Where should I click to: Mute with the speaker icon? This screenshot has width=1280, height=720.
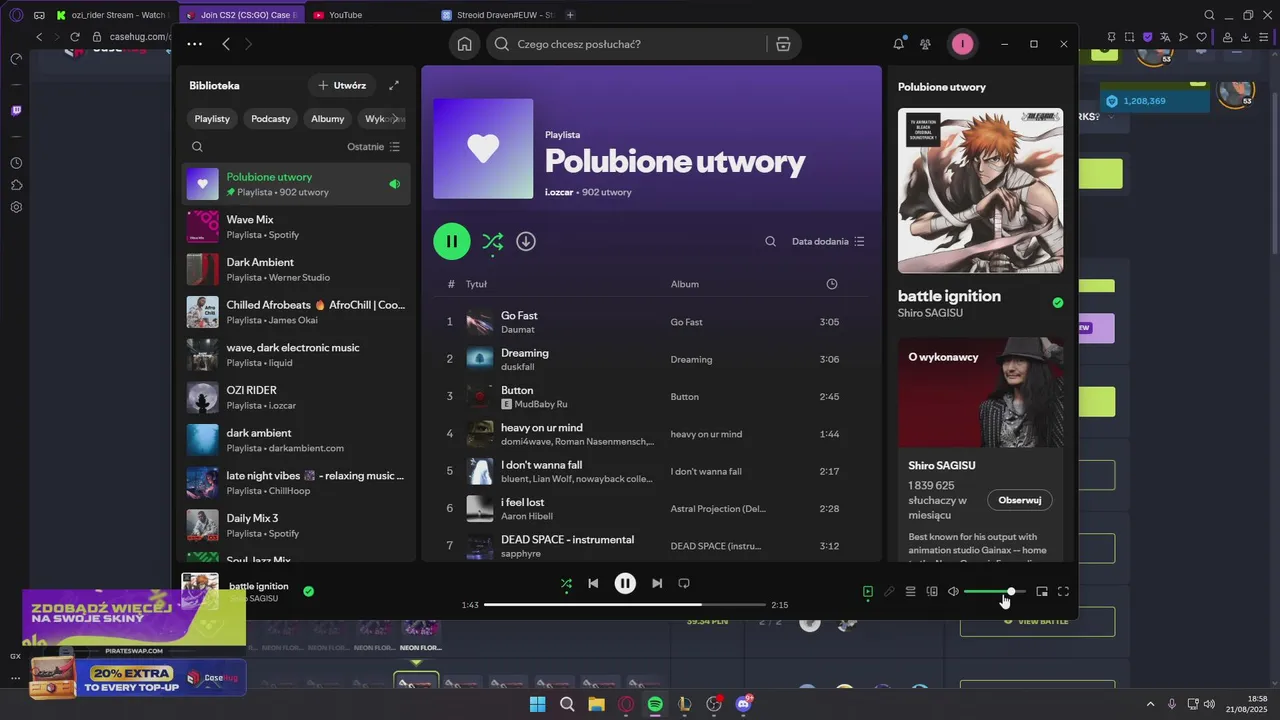953,592
